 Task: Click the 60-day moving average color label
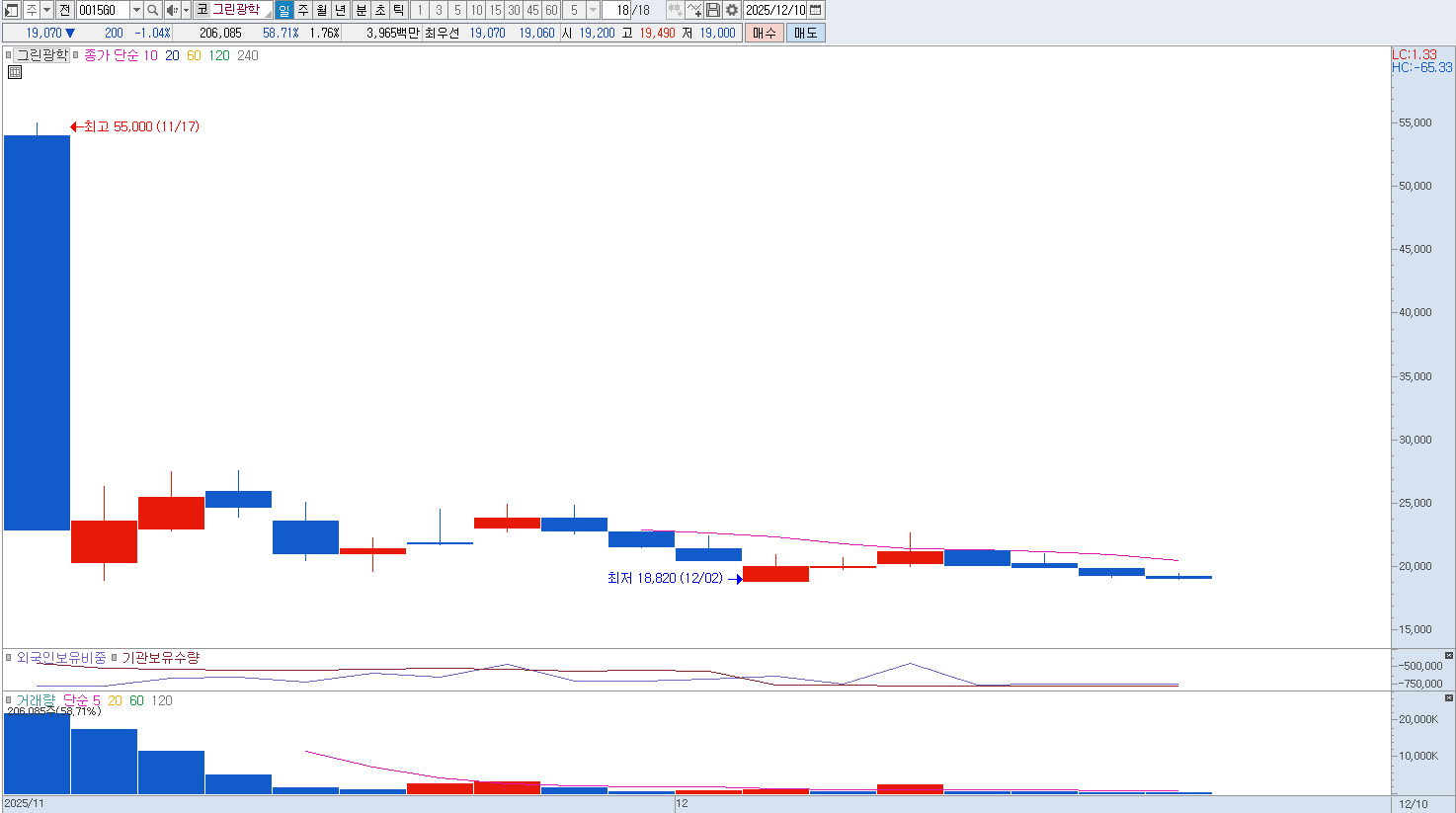pos(194,55)
